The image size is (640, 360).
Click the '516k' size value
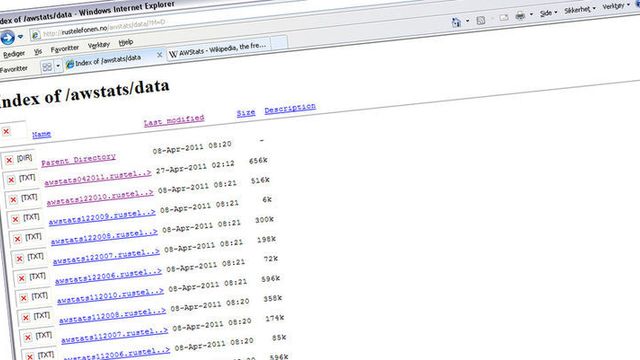(x=260, y=180)
